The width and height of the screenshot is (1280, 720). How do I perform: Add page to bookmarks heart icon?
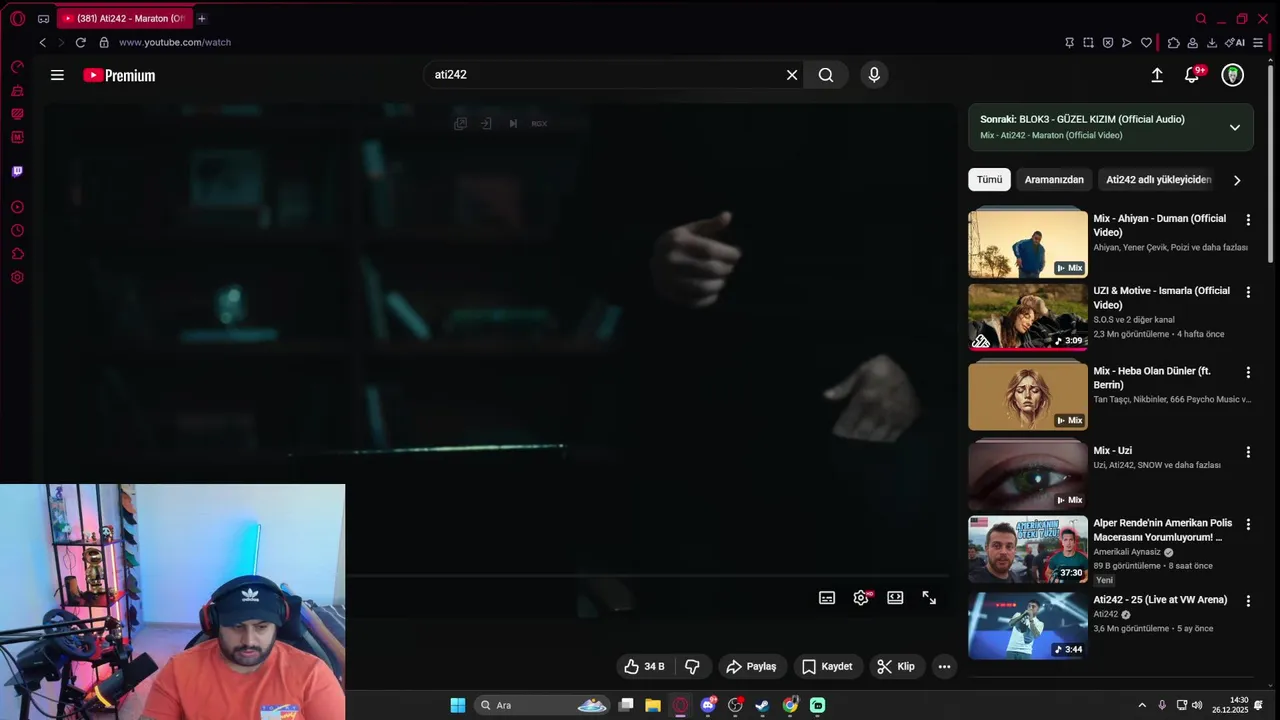click(1146, 43)
